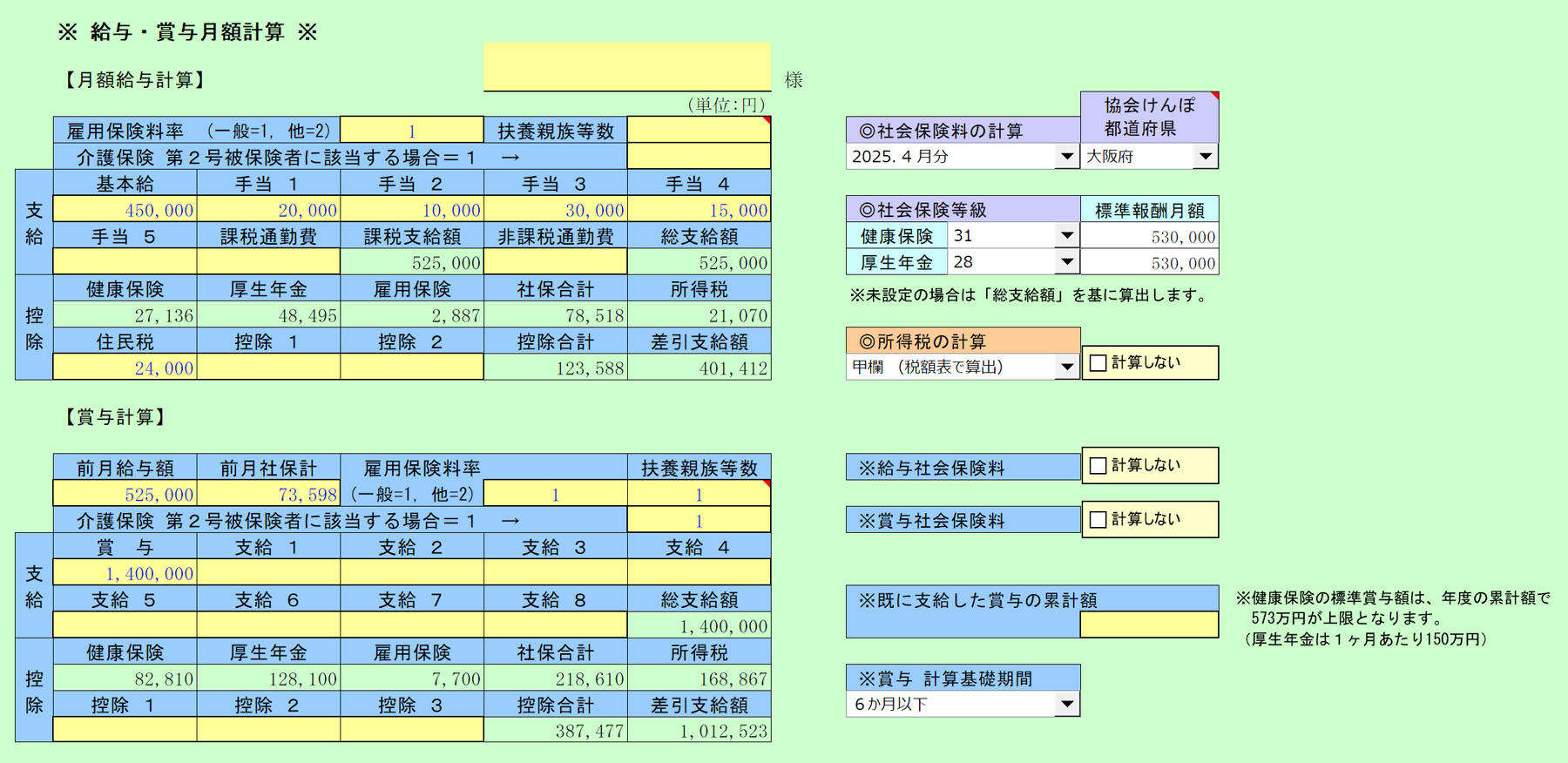
Task: Click the empty 支給4 input cell
Action: click(699, 573)
